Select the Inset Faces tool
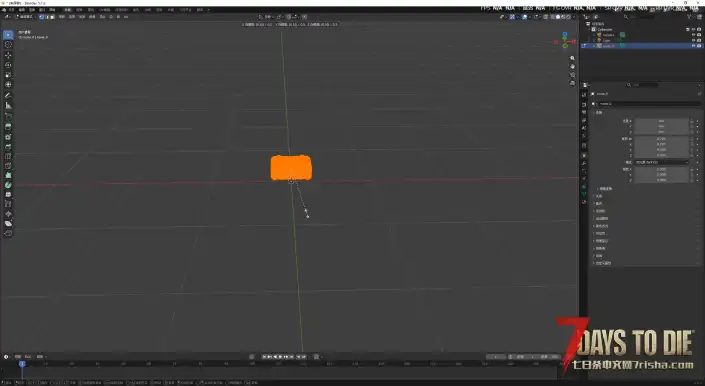Image resolution: width=705 pixels, height=386 pixels. (8, 137)
